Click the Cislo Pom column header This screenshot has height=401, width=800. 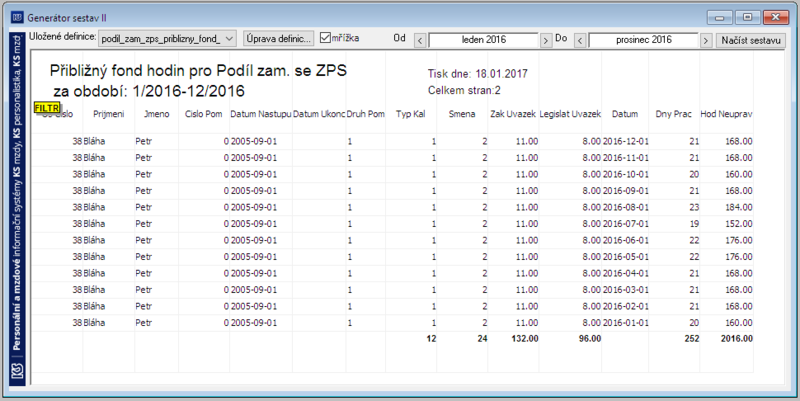204,114
